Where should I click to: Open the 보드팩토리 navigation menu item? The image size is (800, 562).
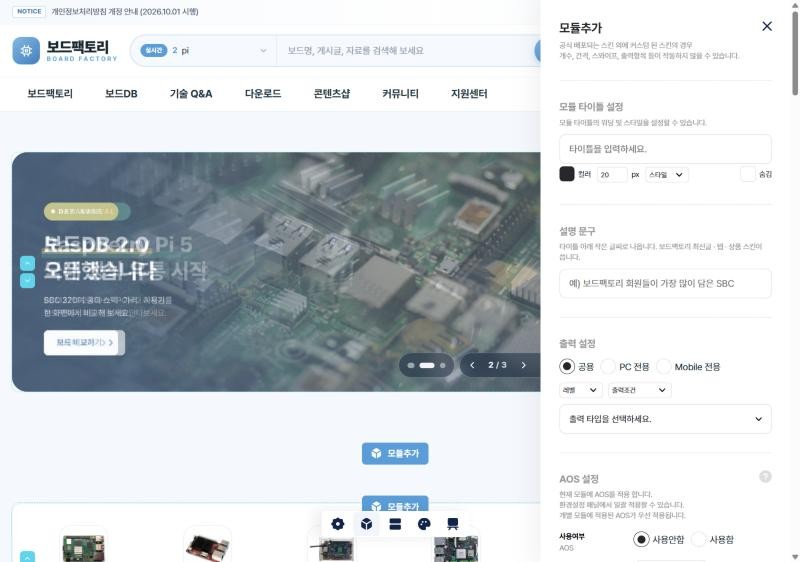50,94
